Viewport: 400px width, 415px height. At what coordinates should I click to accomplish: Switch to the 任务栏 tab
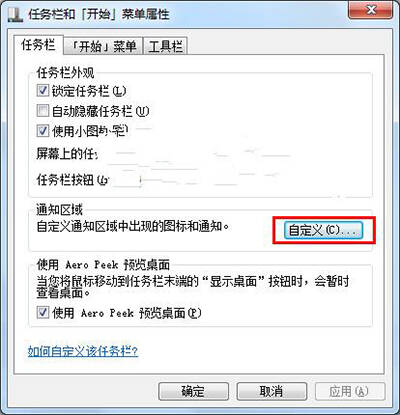click(38, 45)
